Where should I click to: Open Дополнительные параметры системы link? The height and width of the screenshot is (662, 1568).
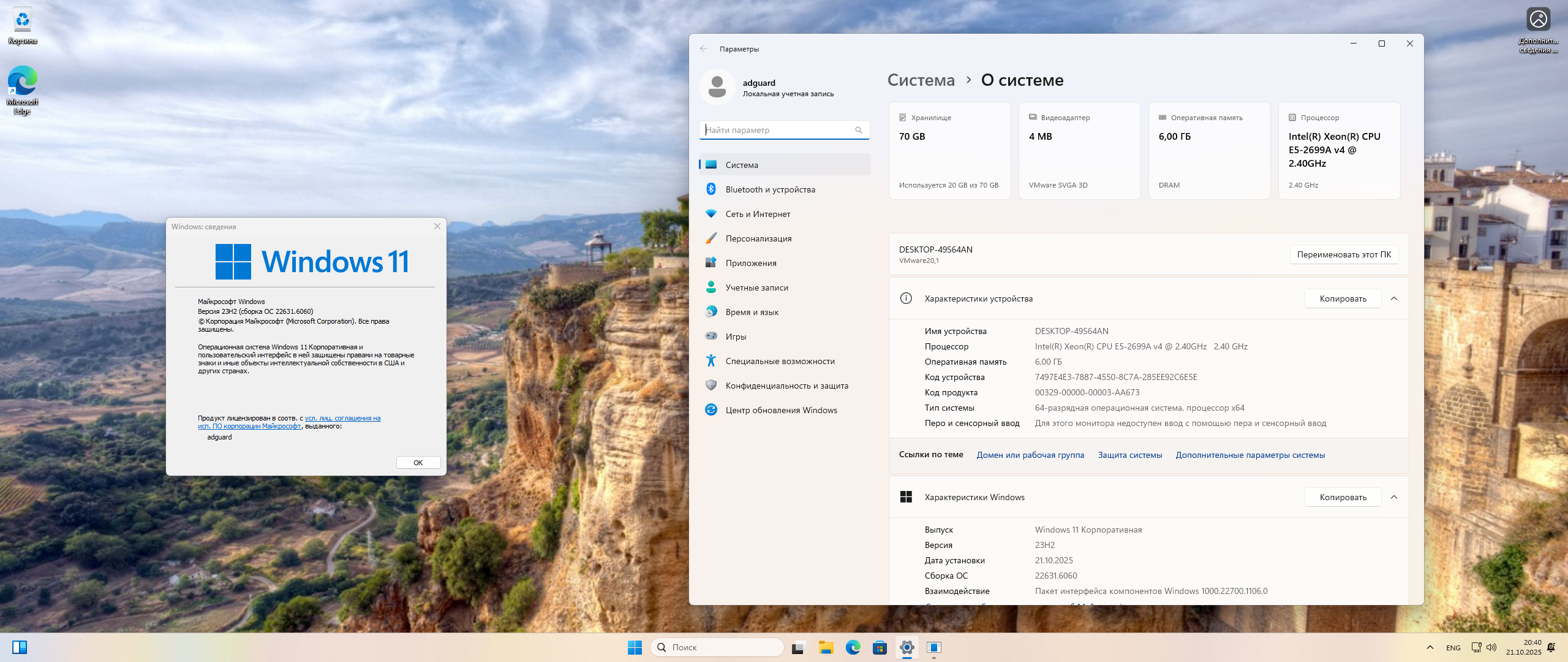[x=1249, y=455]
